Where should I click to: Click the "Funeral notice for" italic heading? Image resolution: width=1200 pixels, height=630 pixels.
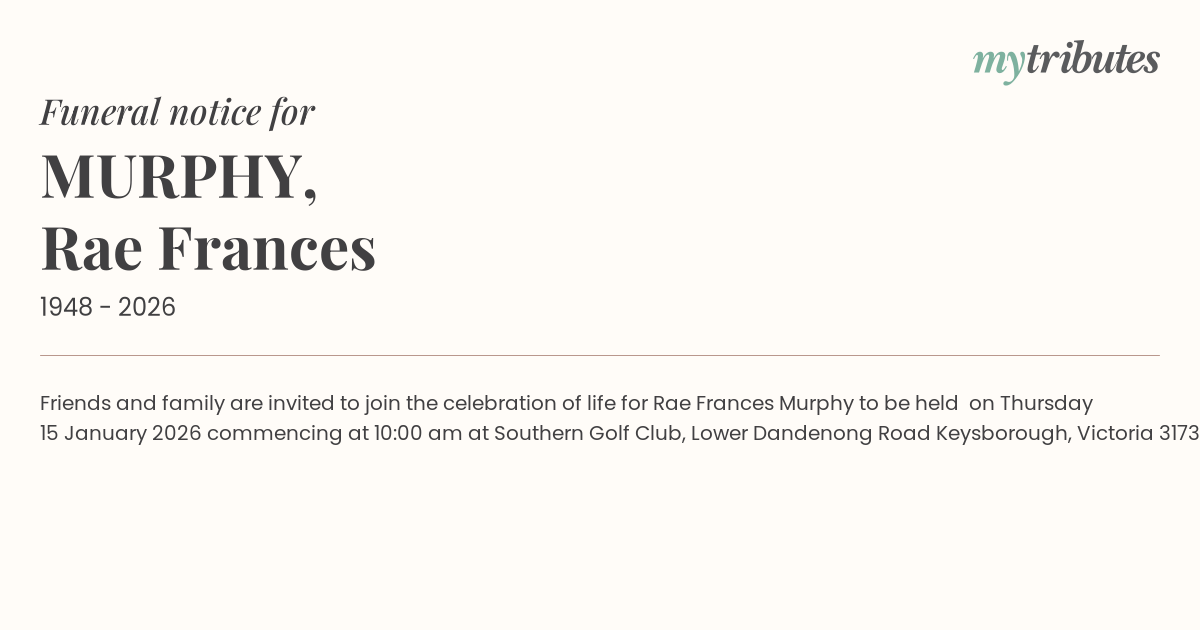[177, 112]
